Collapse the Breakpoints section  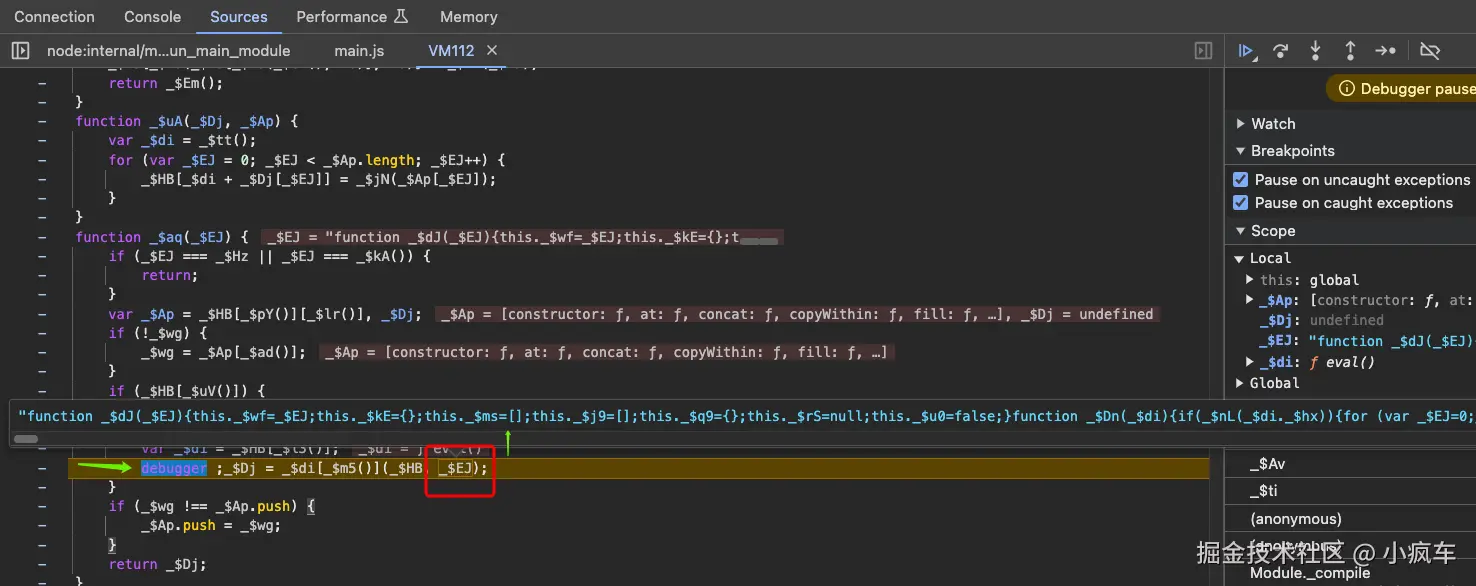pyautogui.click(x=1241, y=151)
